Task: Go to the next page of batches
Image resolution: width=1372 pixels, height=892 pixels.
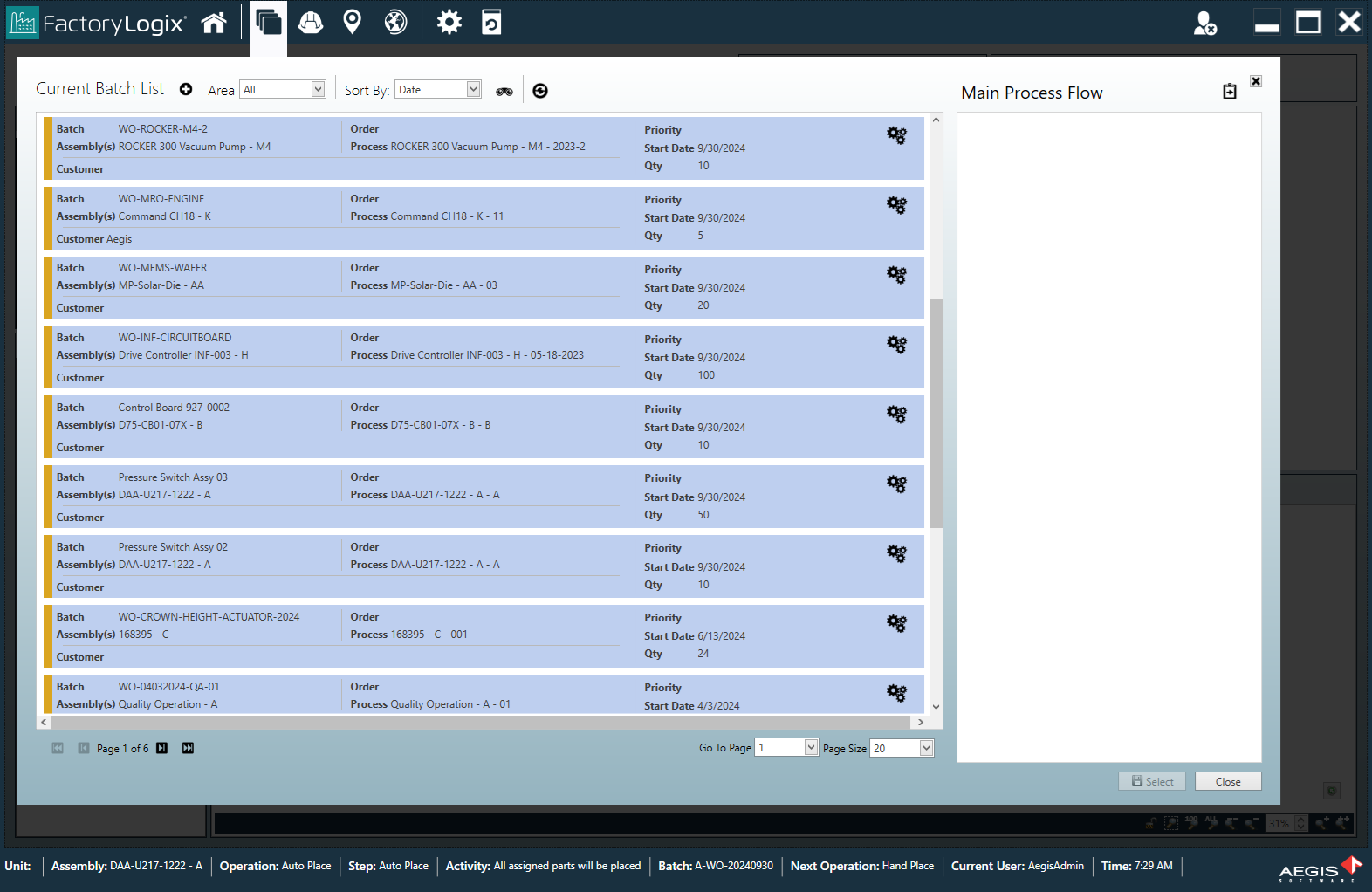Action: [161, 748]
